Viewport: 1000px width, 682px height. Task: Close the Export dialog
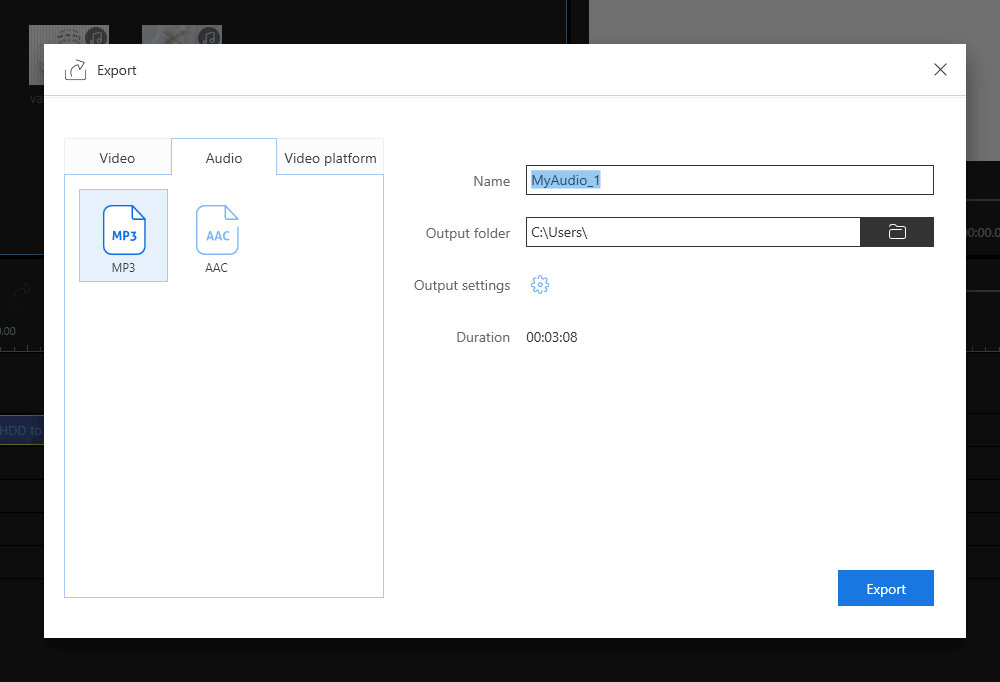(940, 69)
